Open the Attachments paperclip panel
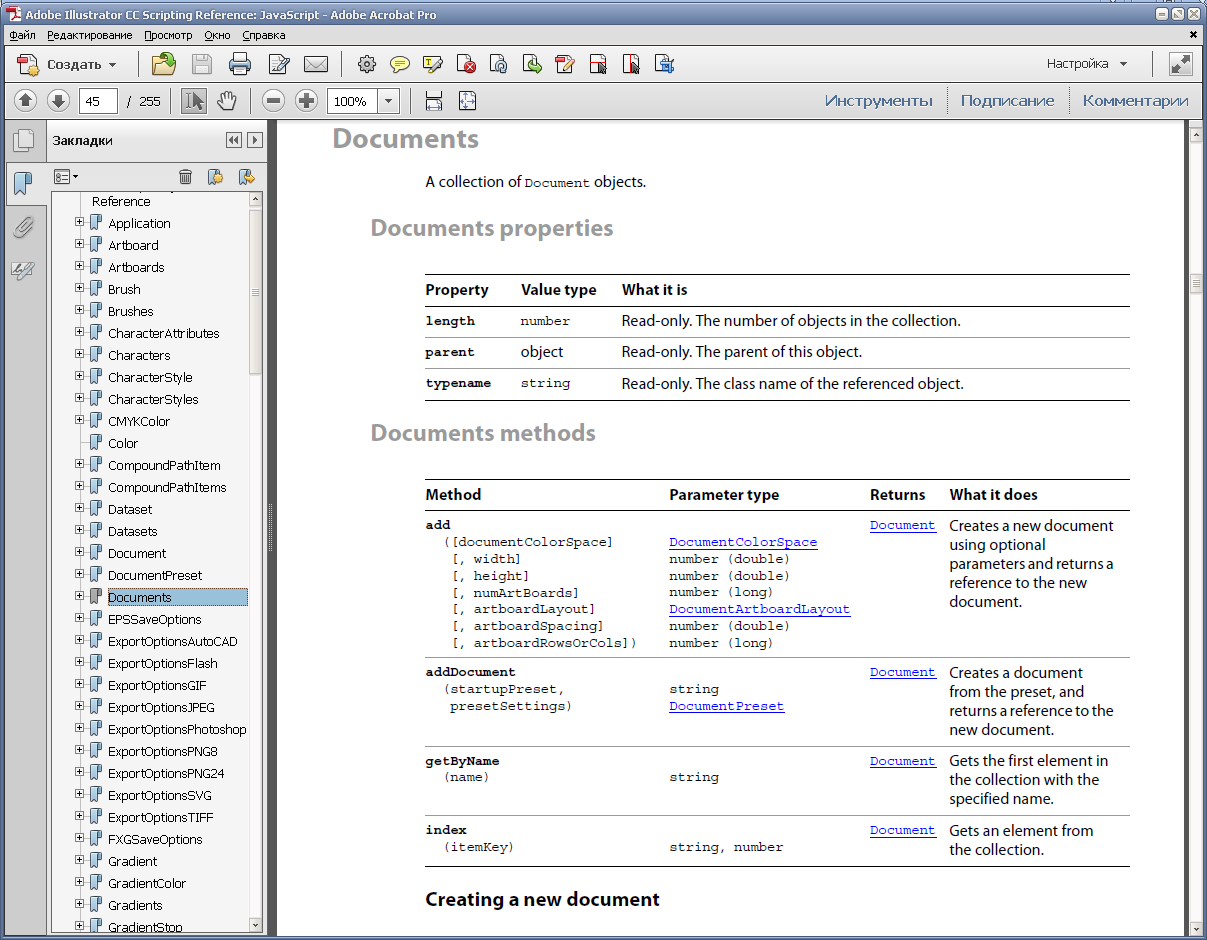This screenshot has height=940, width=1207. pyautogui.click(x=23, y=228)
